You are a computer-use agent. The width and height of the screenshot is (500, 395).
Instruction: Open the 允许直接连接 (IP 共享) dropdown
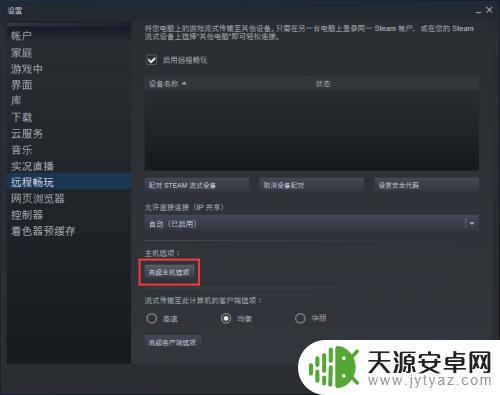pos(312,224)
